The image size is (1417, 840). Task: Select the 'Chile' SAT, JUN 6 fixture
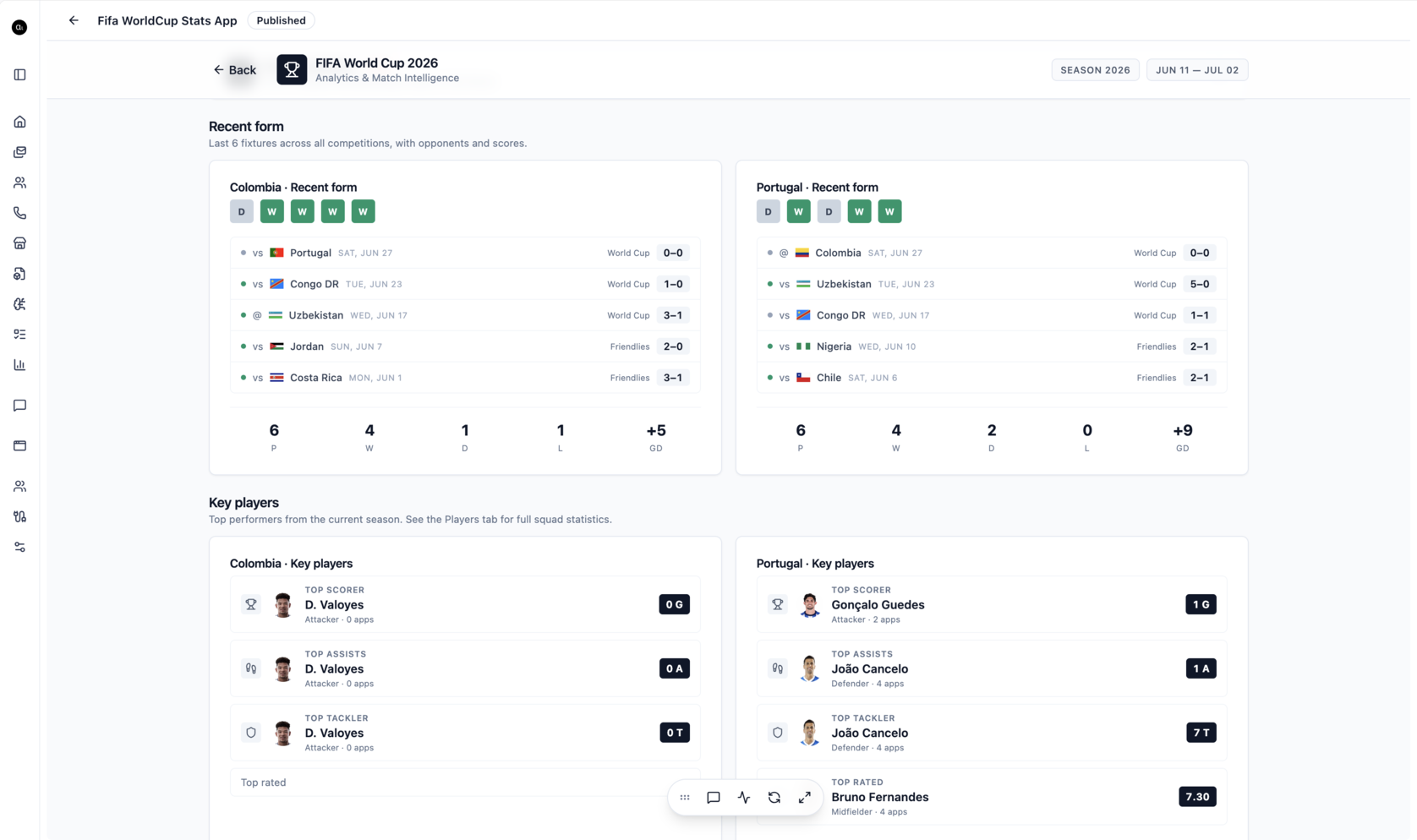tap(992, 378)
